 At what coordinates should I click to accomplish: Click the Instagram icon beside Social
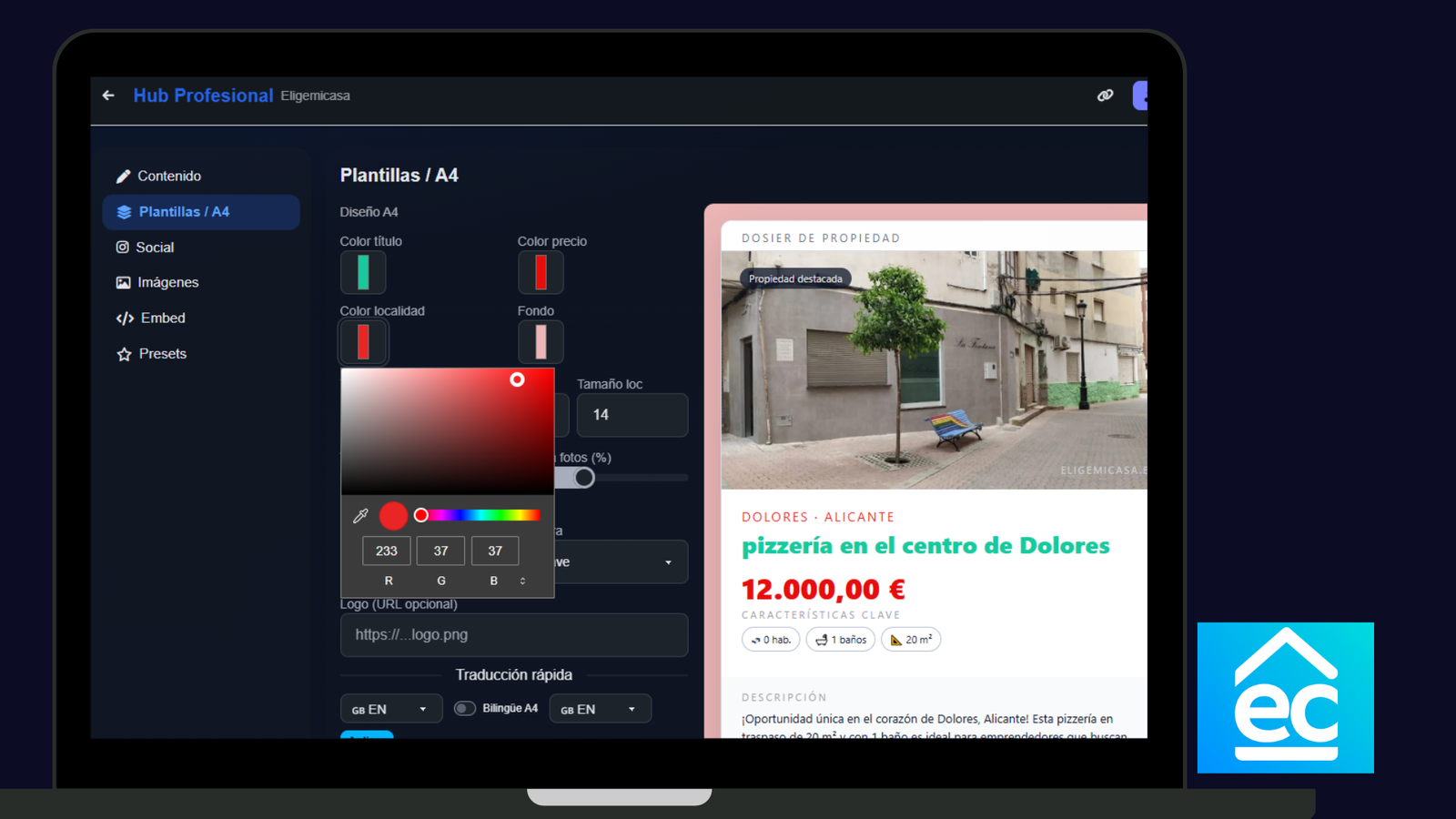123,248
